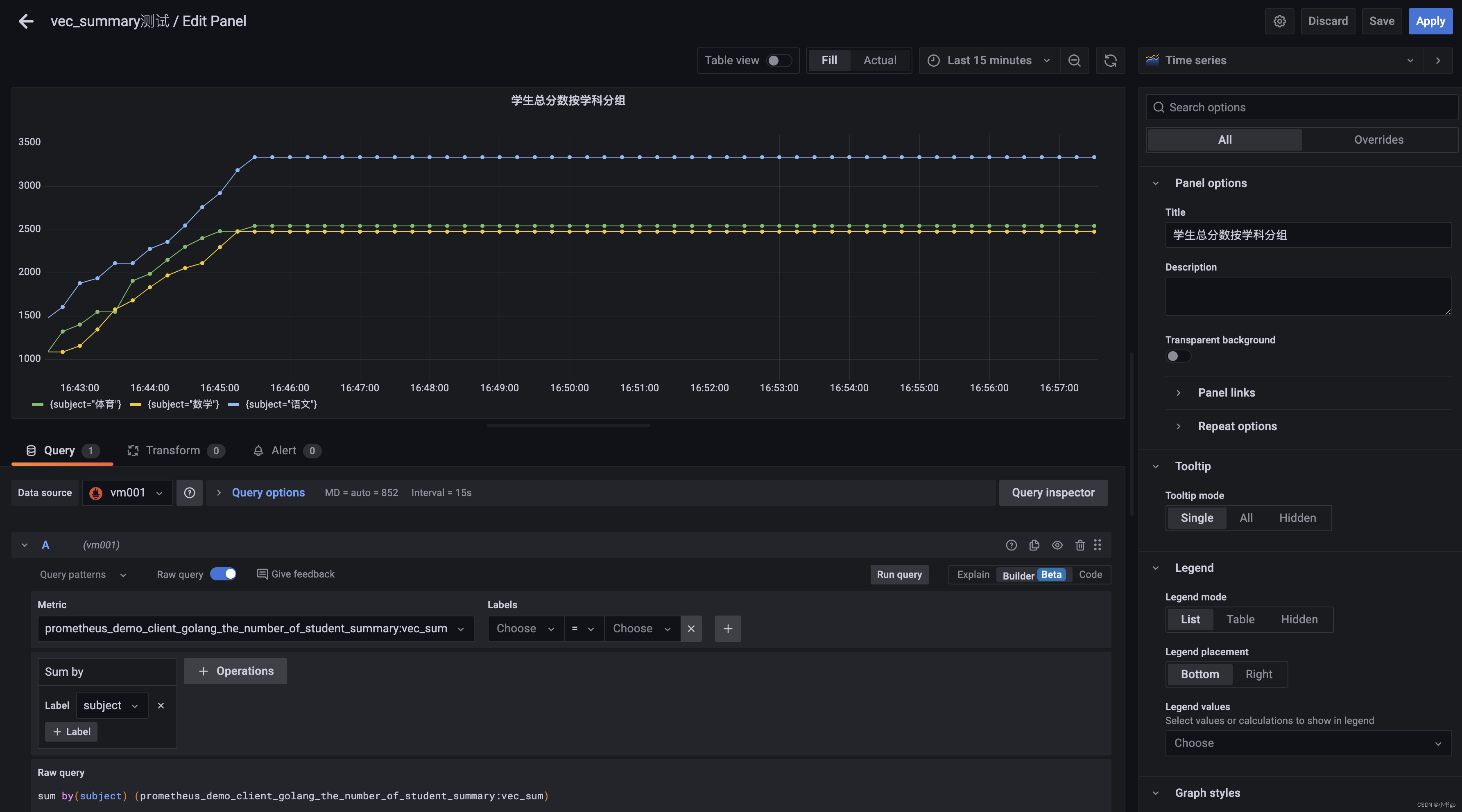Switch to the Overrides tab
This screenshot has height=812, width=1462.
tap(1378, 140)
